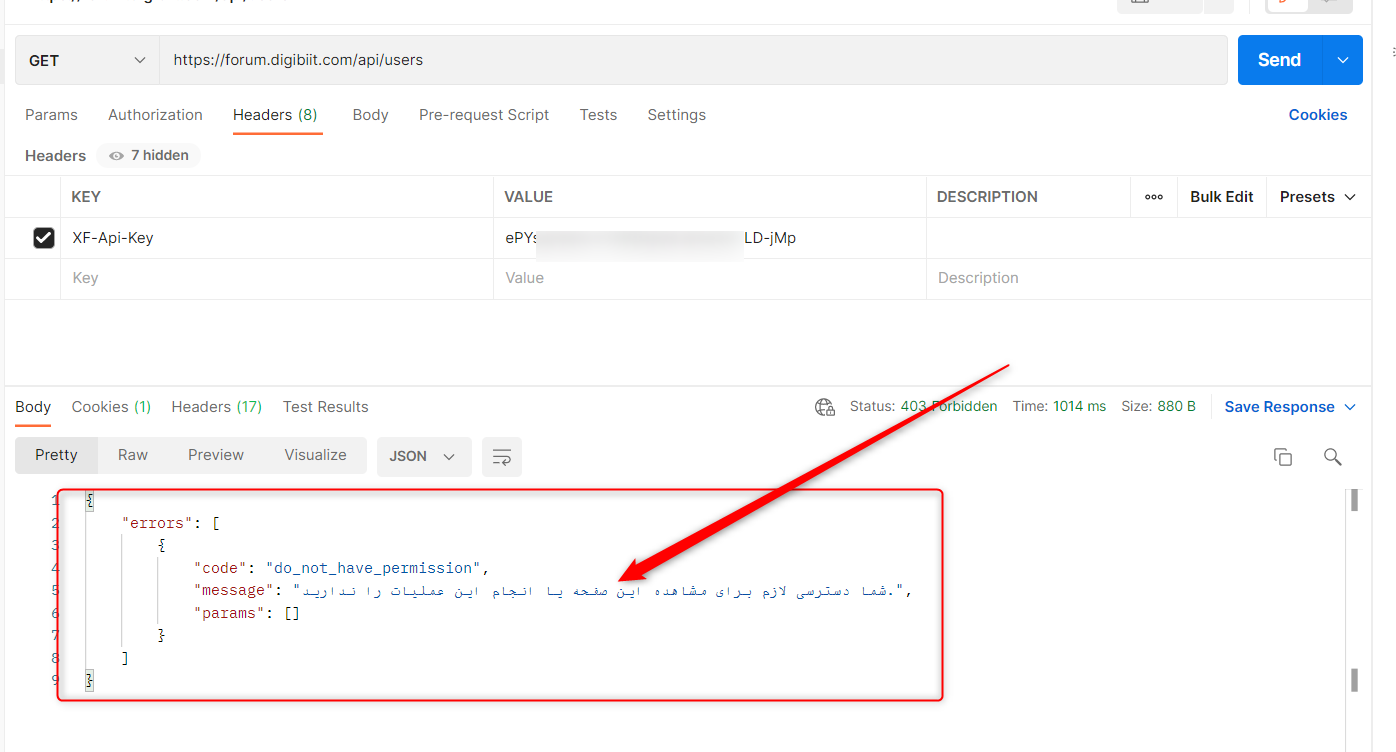Click the API key value cell
Screen dimensions: 1396x752
(710, 238)
